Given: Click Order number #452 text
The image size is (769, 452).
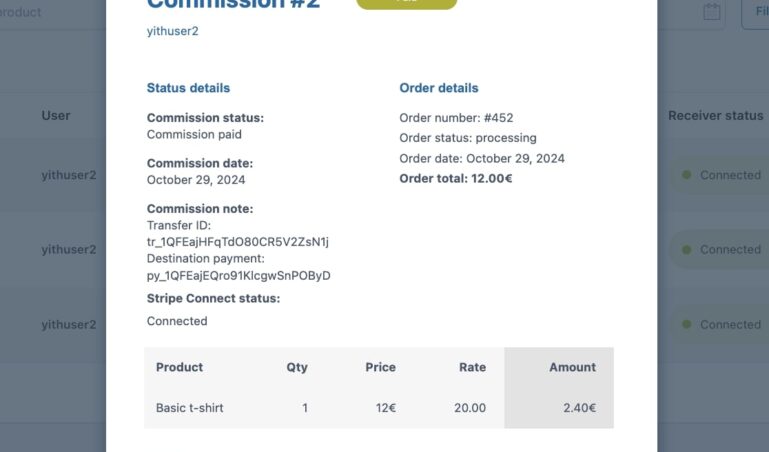Looking at the screenshot, I should point(456,118).
